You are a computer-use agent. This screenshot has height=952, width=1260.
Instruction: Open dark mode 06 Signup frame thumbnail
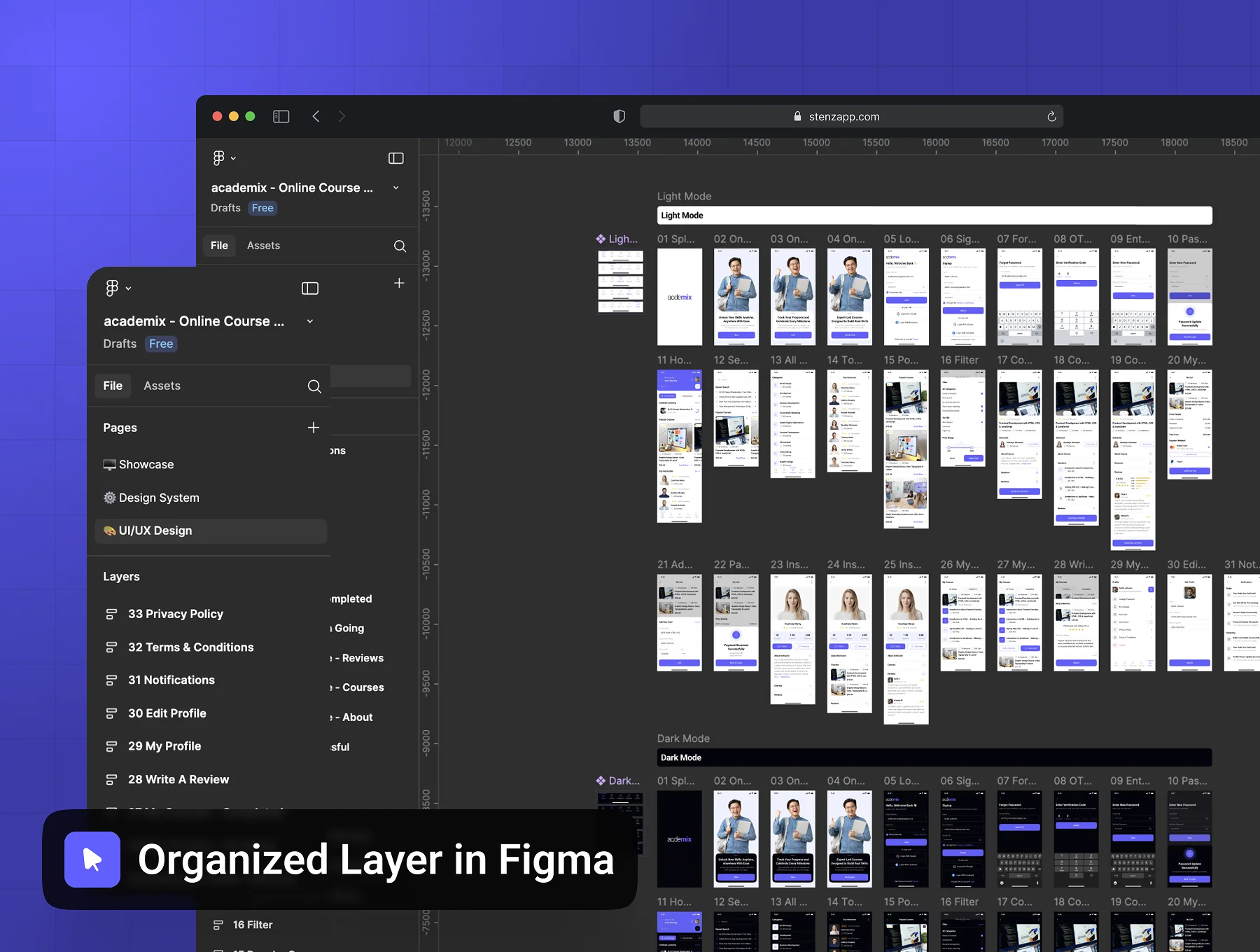[962, 839]
